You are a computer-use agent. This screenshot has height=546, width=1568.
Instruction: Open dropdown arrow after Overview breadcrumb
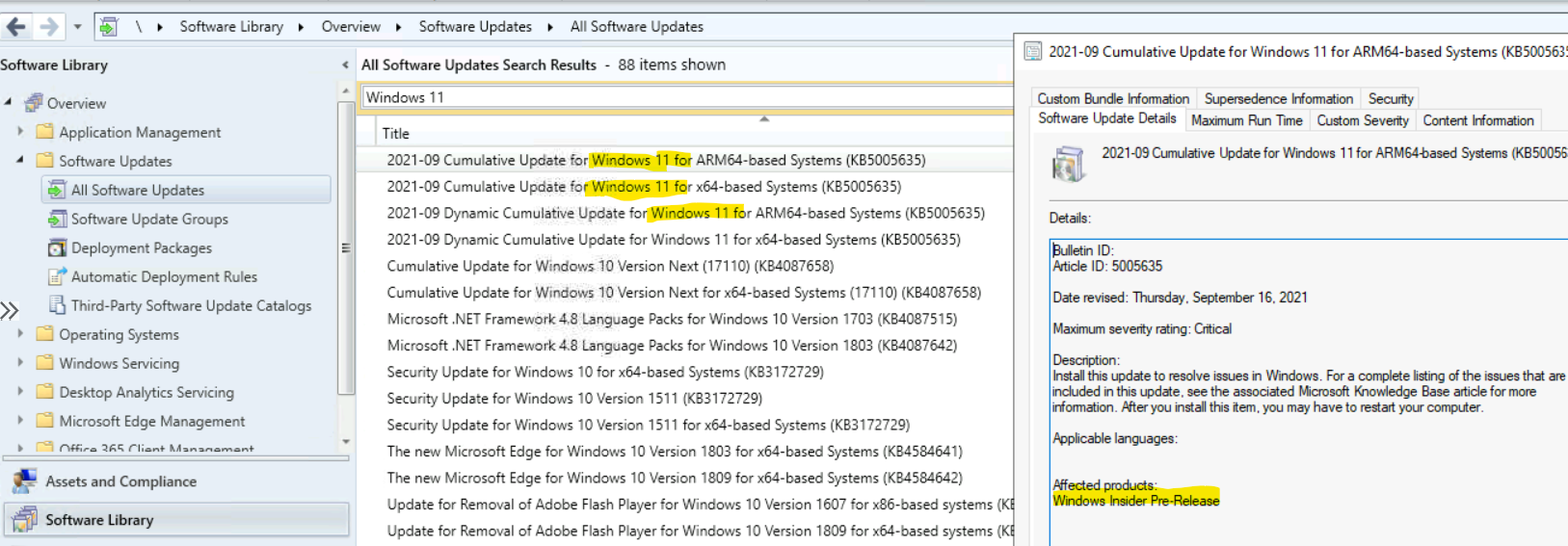tap(398, 27)
